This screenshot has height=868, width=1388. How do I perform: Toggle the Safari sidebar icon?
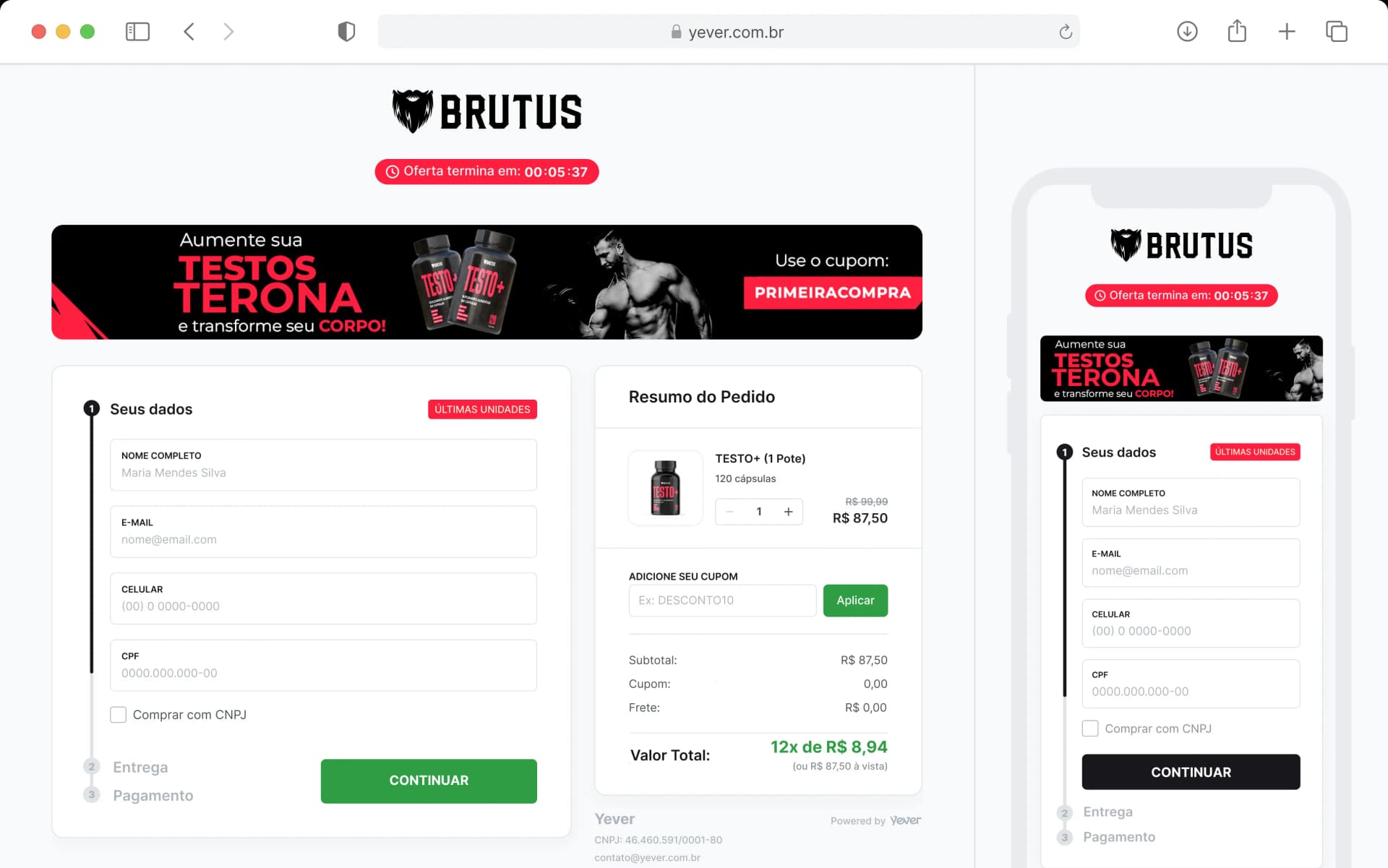pyautogui.click(x=137, y=32)
